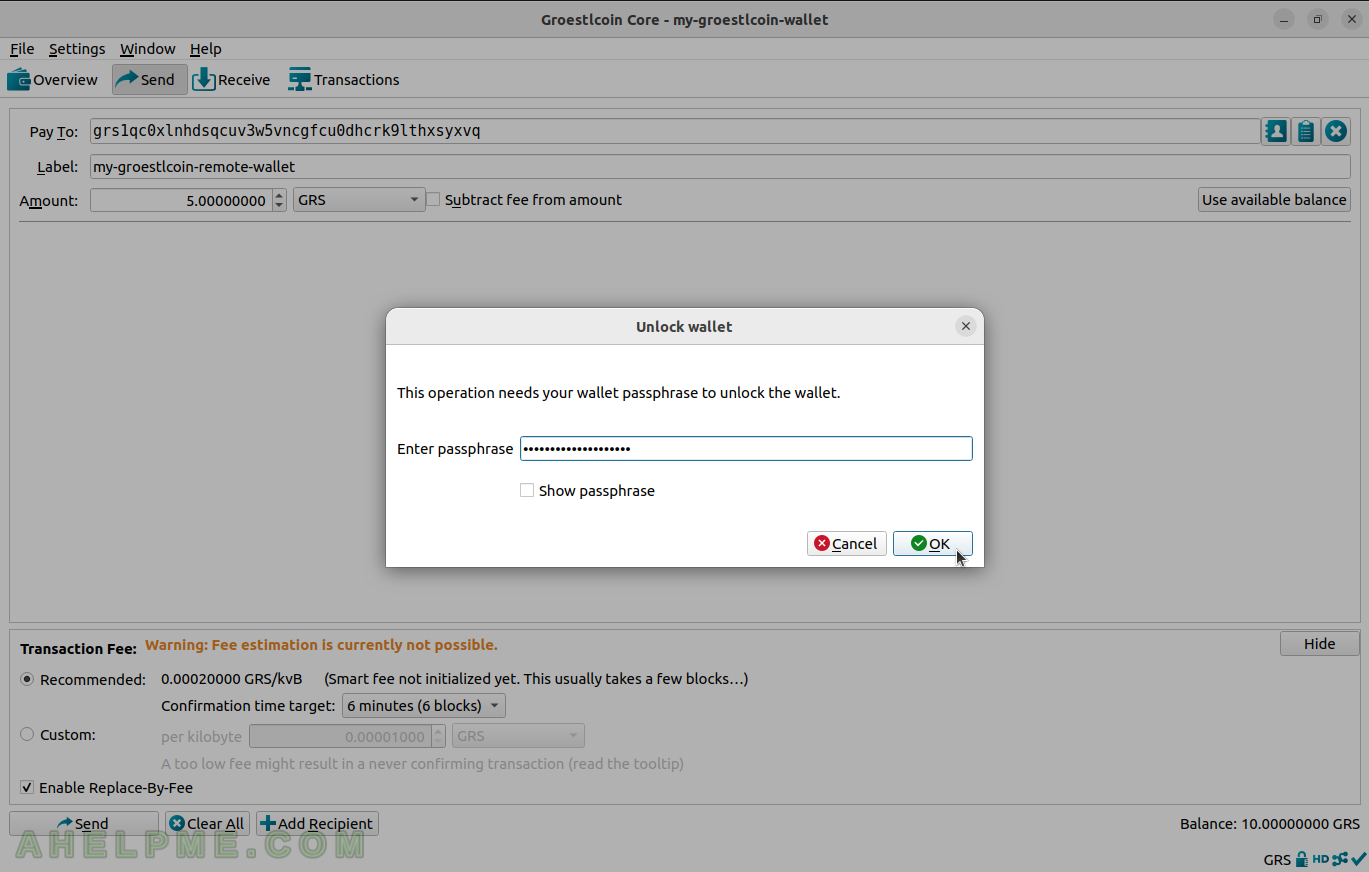This screenshot has height=872, width=1369.
Task: Open Confirmation time target dropdown
Action: (x=423, y=706)
